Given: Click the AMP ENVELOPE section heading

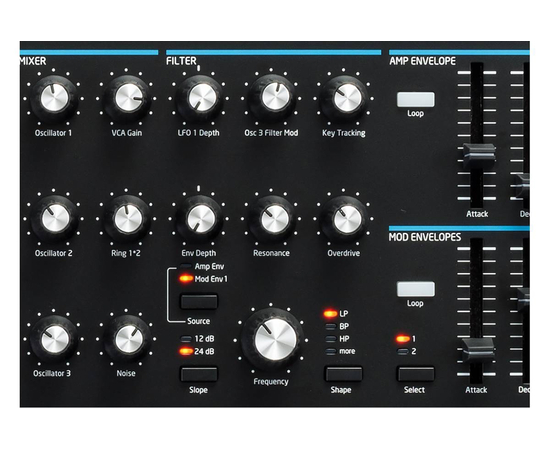Looking at the screenshot, I should [x=422, y=61].
